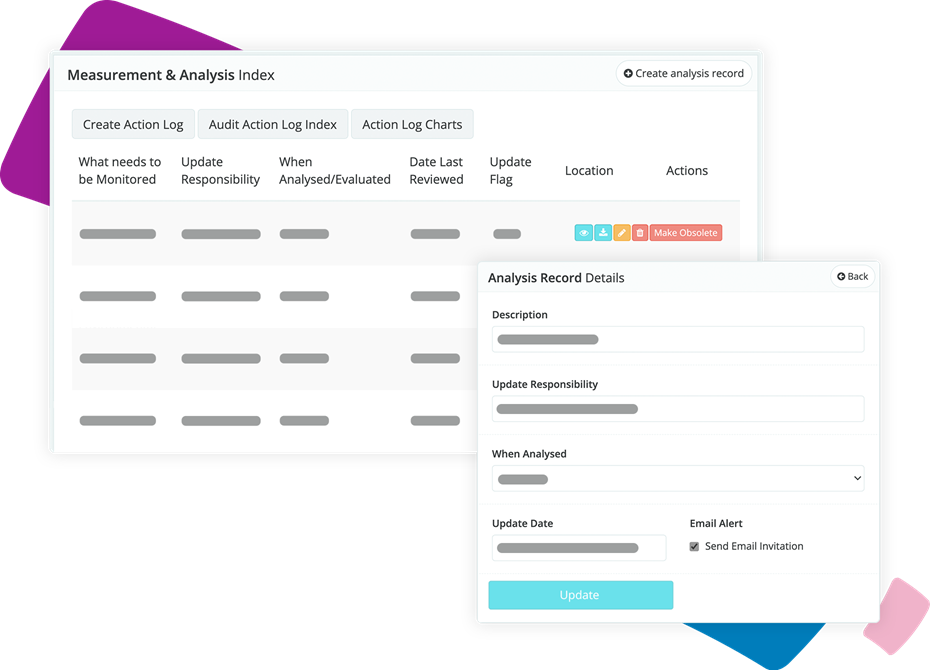Click the 'Update Flag' column header
The width and height of the screenshot is (930, 670).
coord(511,171)
